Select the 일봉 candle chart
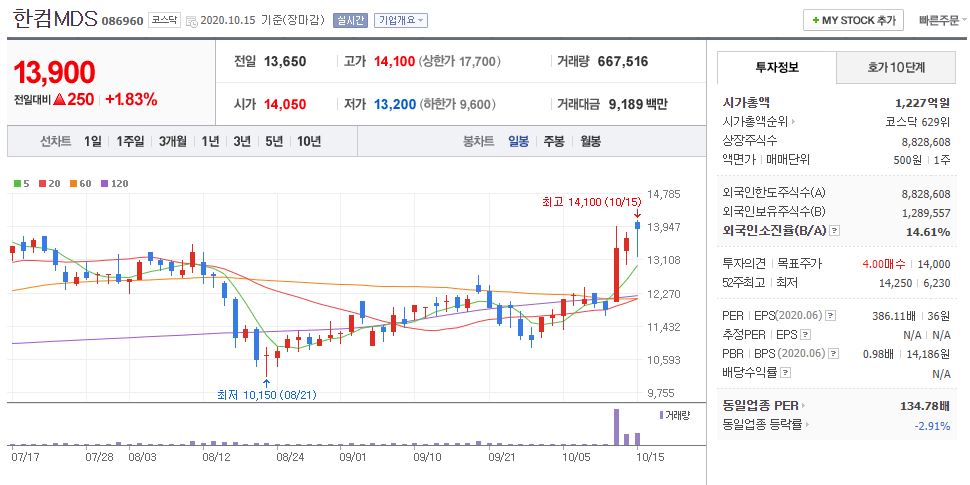Image resolution: width=970 pixels, height=485 pixels. (518, 141)
